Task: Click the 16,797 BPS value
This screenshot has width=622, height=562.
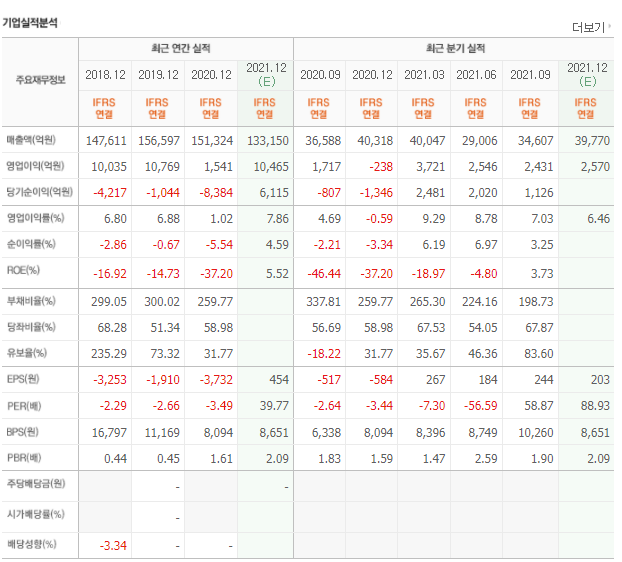Action: [x=109, y=433]
